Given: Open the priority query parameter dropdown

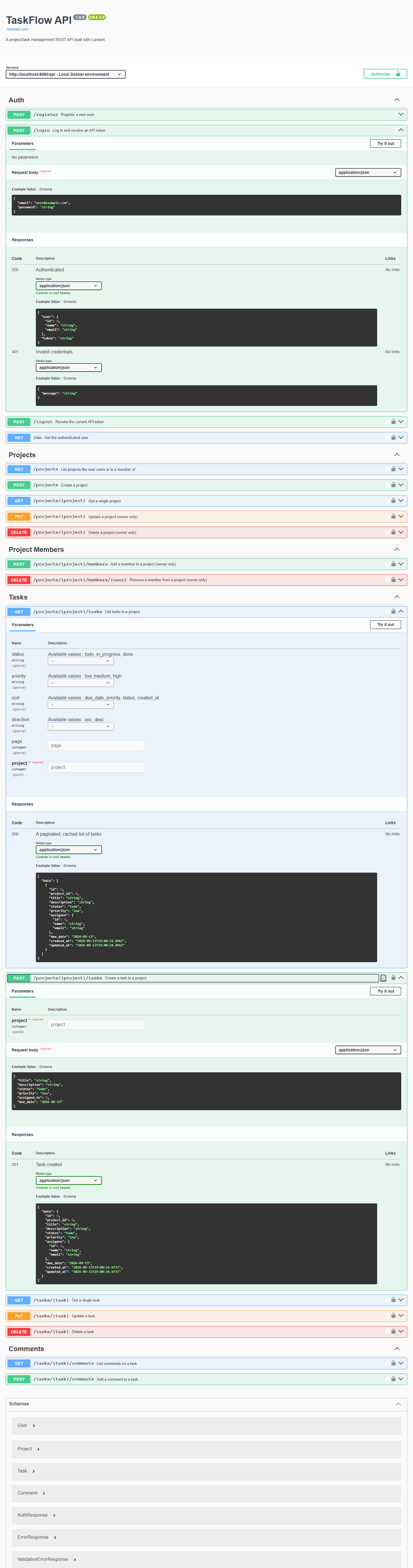Looking at the screenshot, I should [x=81, y=683].
